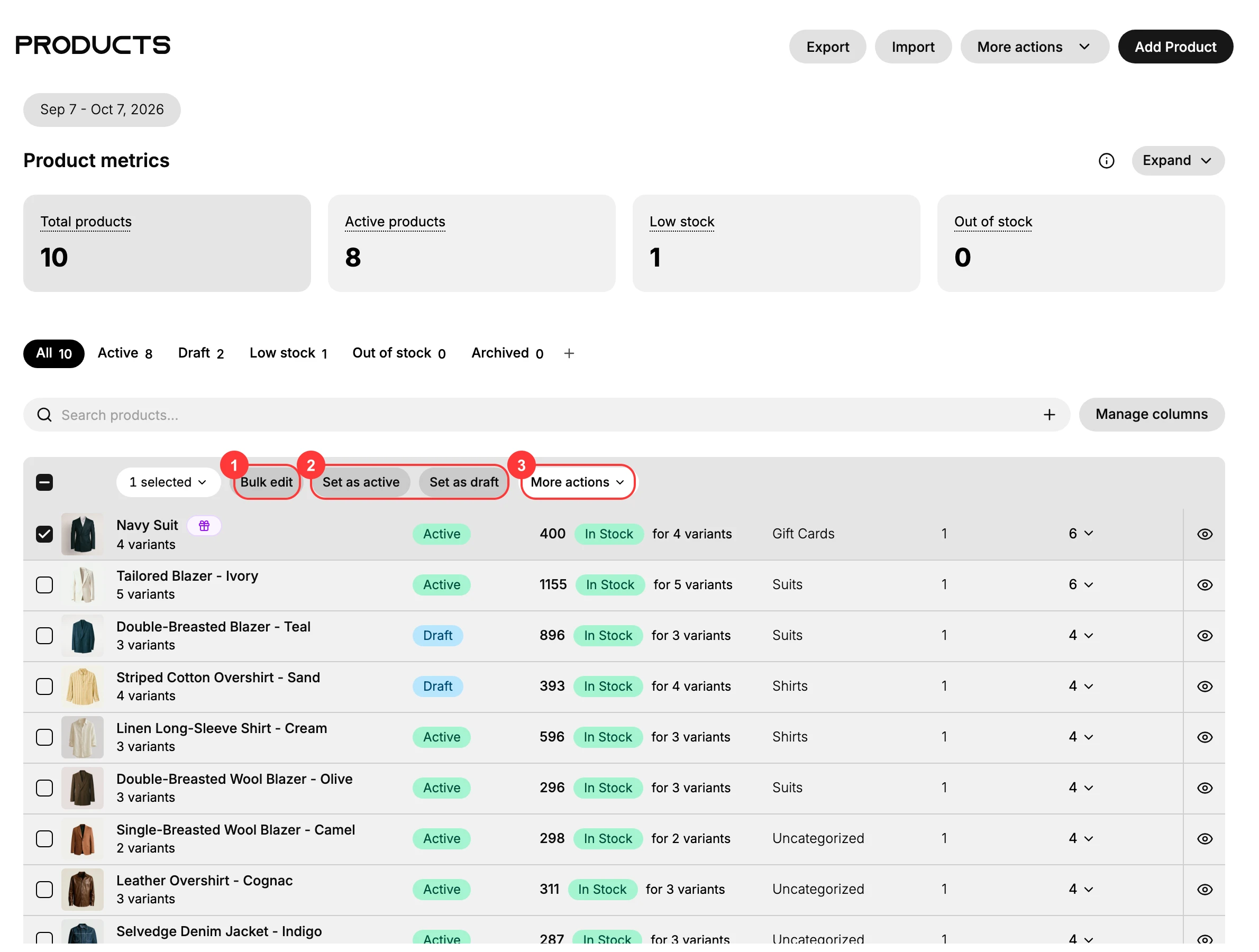1259x952 pixels.
Task: Open the Archived 0 tab
Action: tap(507, 353)
